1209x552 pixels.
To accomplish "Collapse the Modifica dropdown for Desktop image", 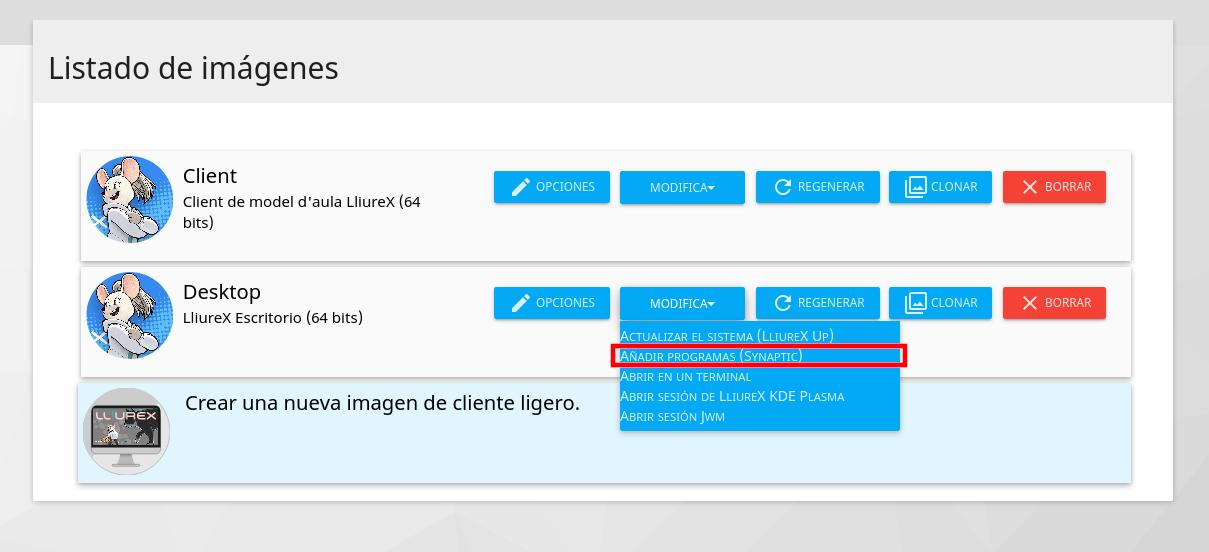I will [682, 304].
